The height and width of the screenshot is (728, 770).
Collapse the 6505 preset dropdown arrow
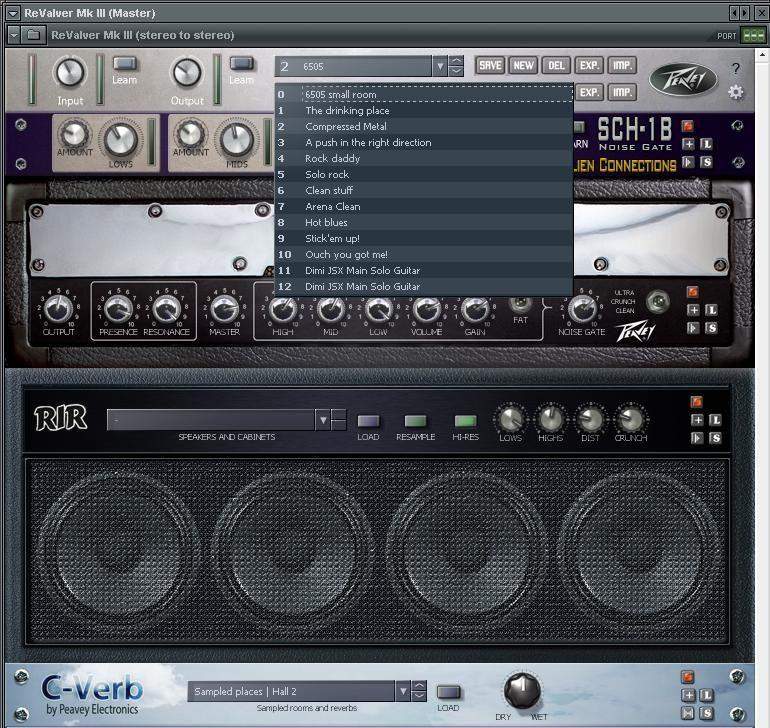(440, 66)
